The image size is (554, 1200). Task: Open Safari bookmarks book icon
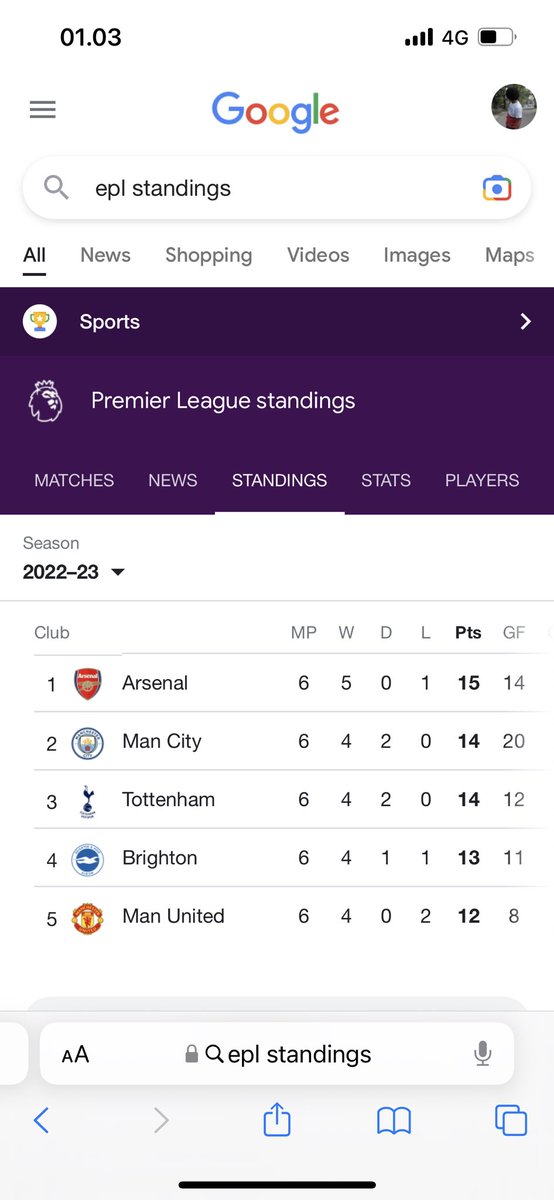pos(394,1121)
